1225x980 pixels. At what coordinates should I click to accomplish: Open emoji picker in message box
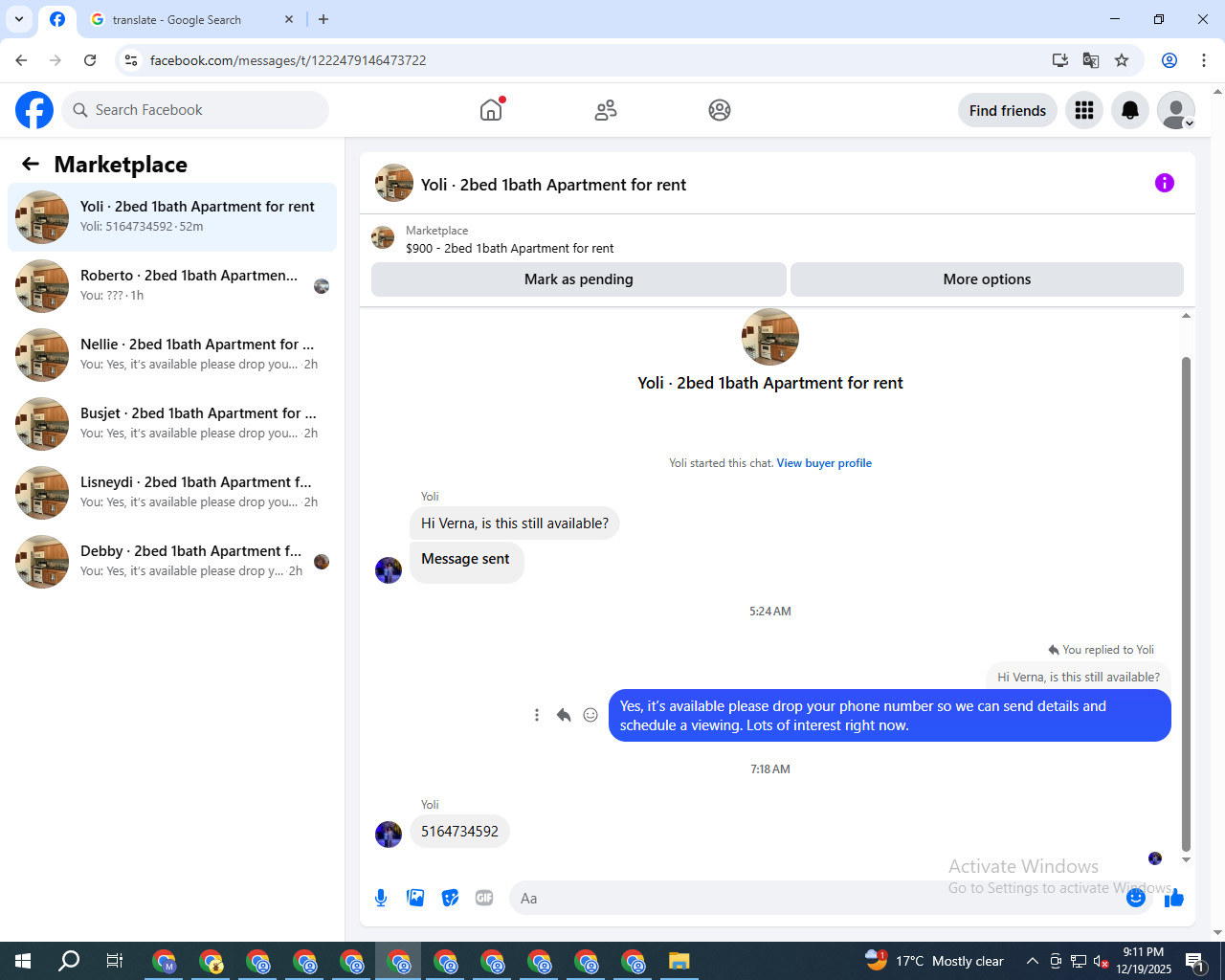[x=1136, y=898]
